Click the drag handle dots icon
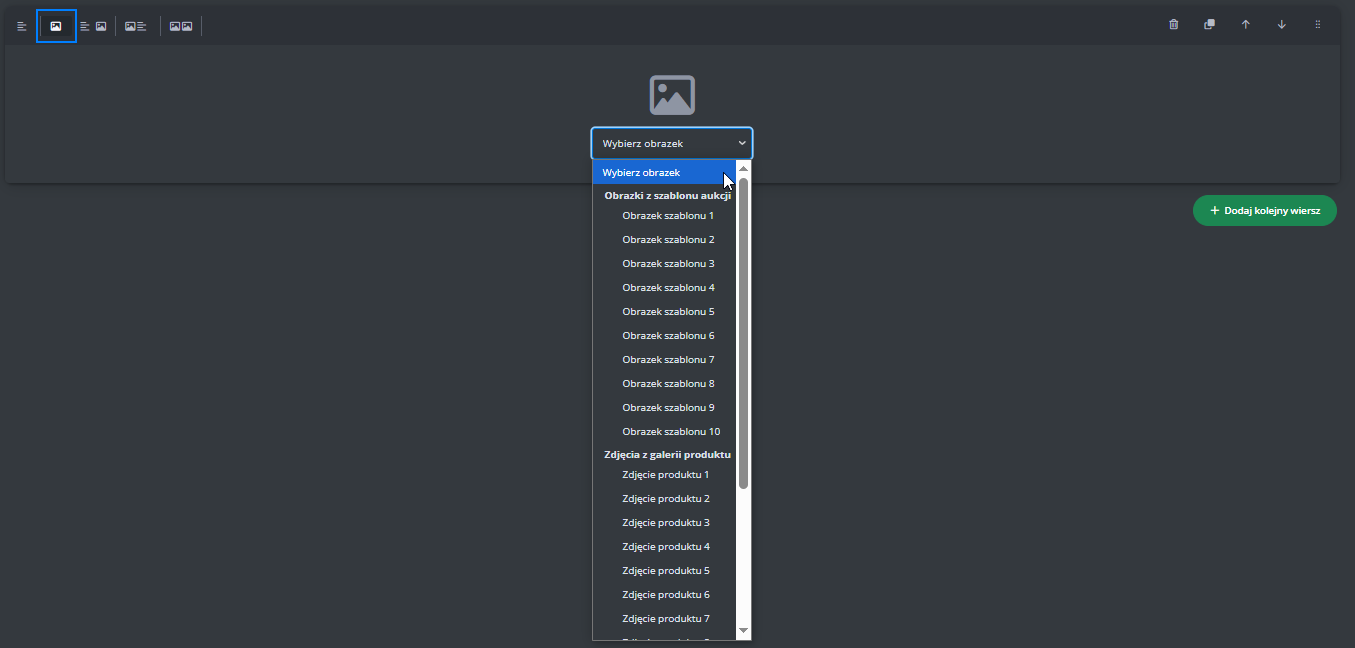Image resolution: width=1355 pixels, height=648 pixels. click(x=1317, y=25)
